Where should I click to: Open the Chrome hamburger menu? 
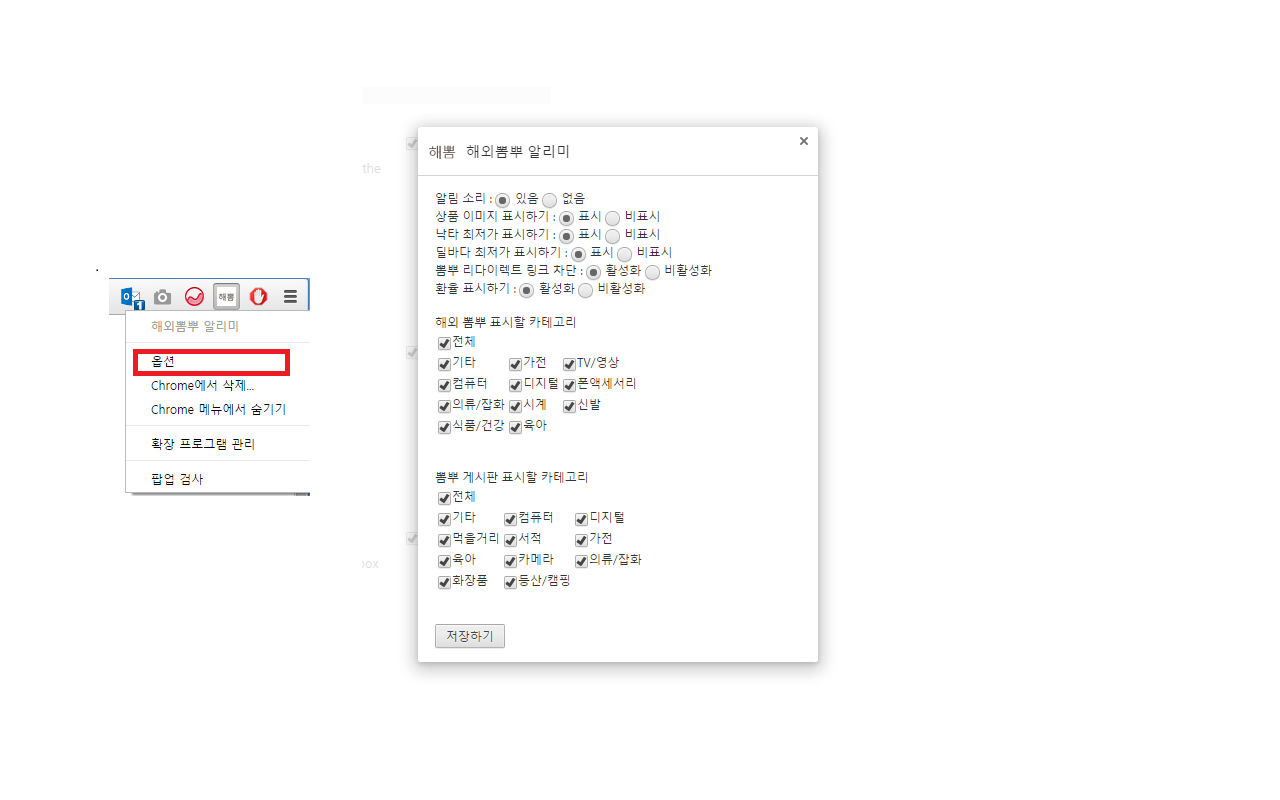pyautogui.click(x=290, y=297)
